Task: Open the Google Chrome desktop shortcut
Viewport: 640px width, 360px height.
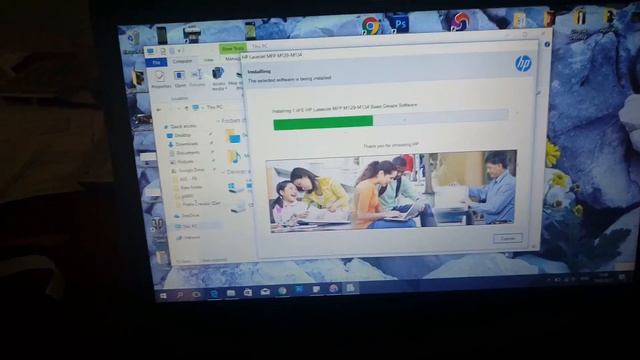Action: point(371,26)
